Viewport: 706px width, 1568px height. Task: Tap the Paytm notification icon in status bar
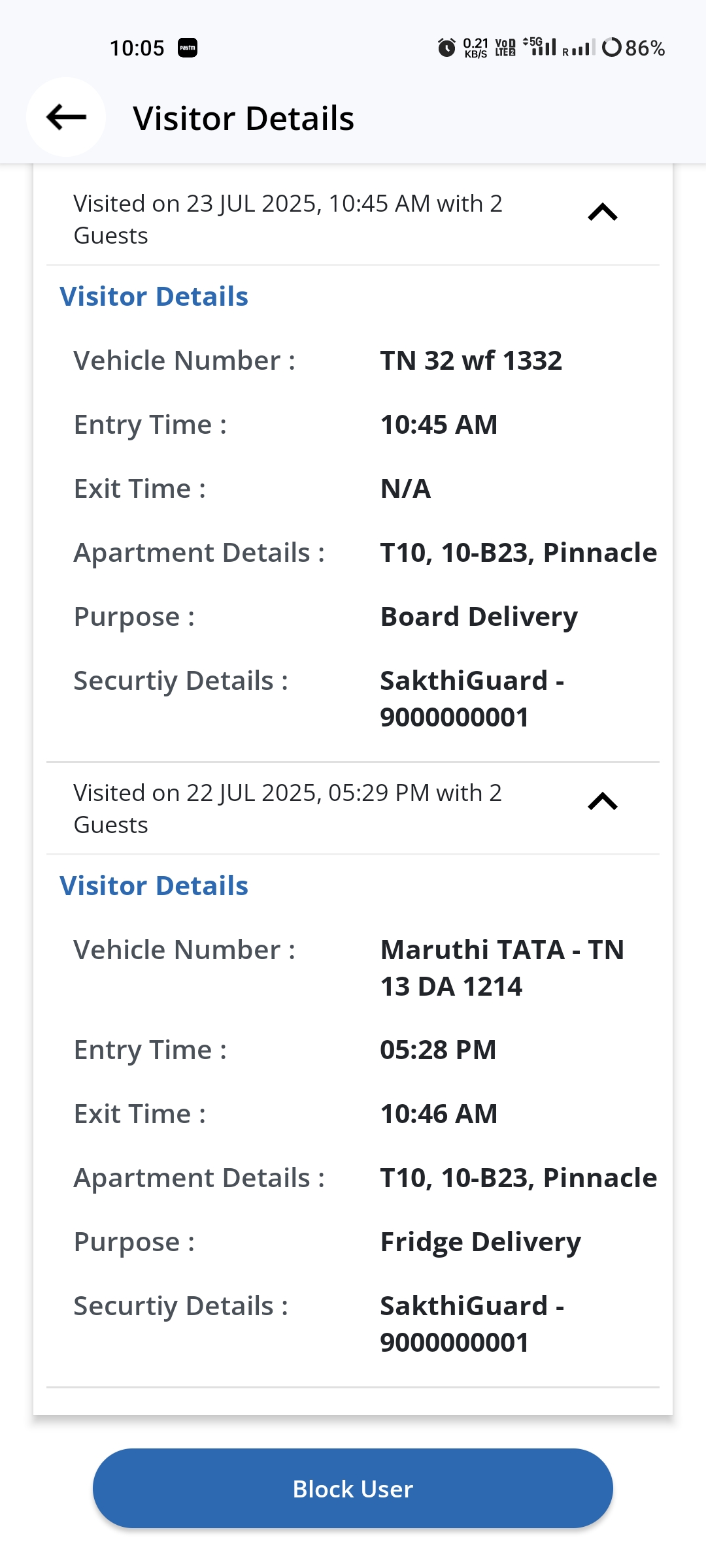click(x=188, y=48)
